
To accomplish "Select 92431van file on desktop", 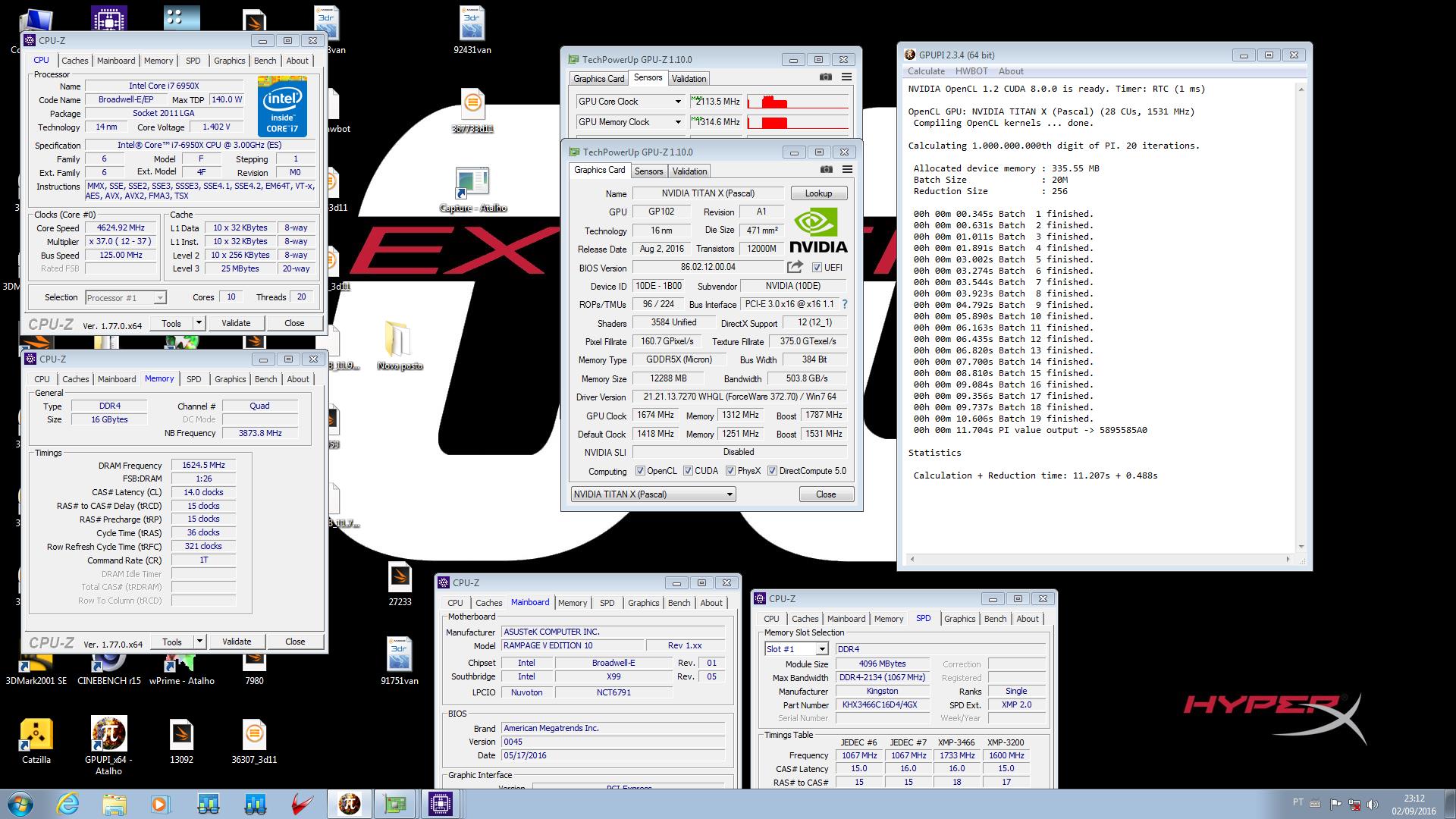I will coord(472,30).
